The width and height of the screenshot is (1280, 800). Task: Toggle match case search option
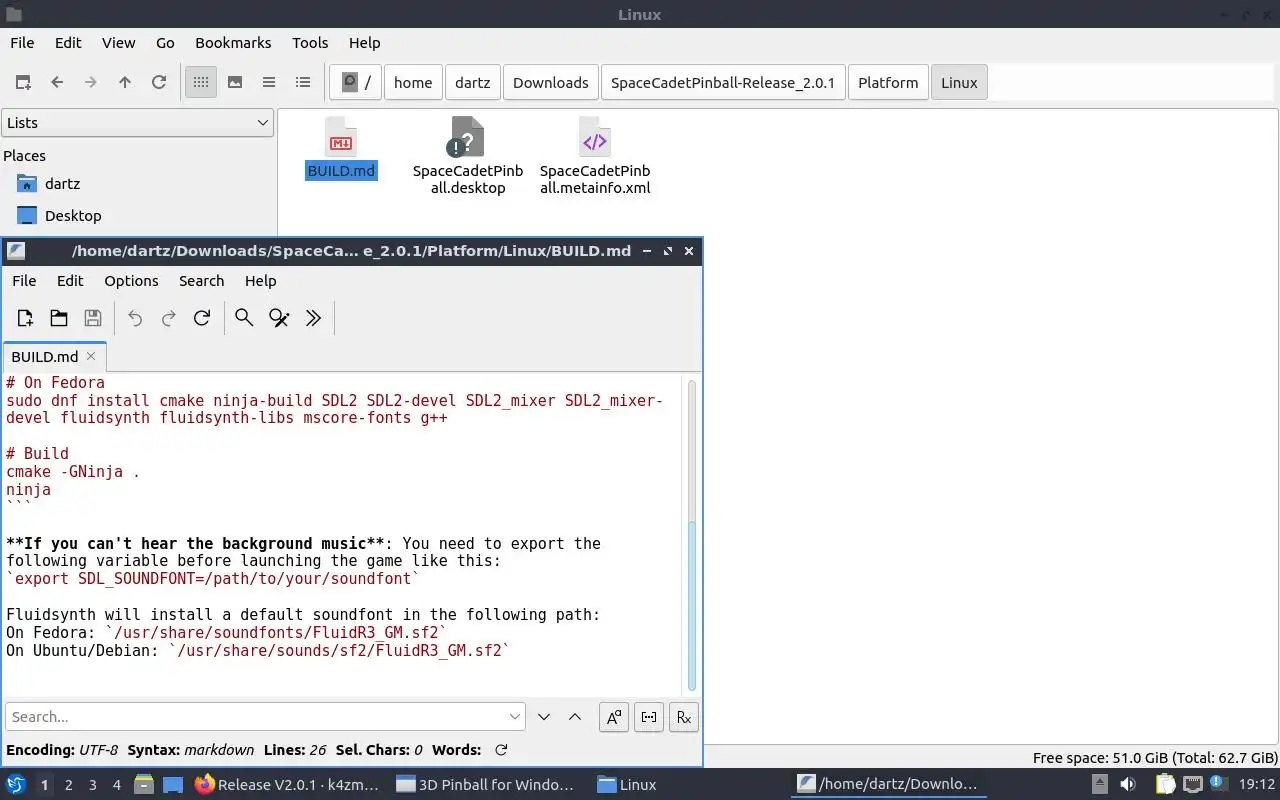(613, 717)
